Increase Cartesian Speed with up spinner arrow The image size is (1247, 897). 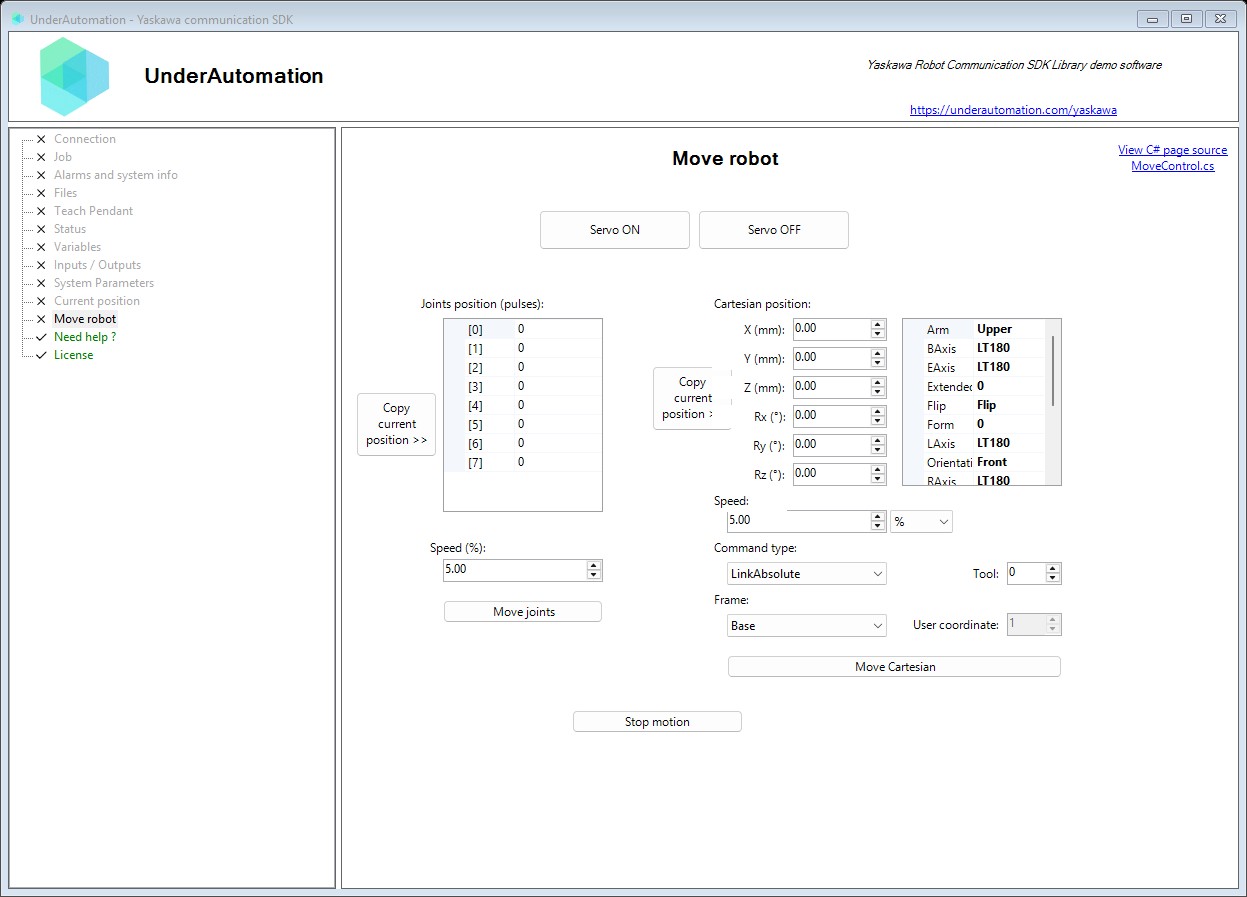878,516
